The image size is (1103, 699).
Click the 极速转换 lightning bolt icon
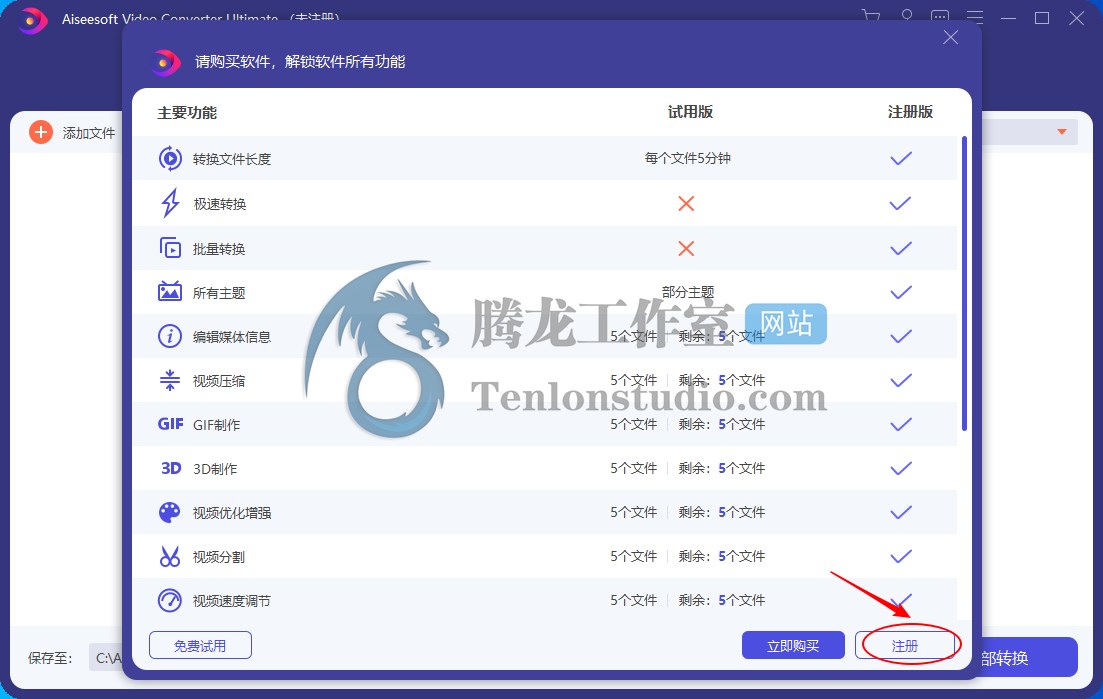click(x=170, y=203)
